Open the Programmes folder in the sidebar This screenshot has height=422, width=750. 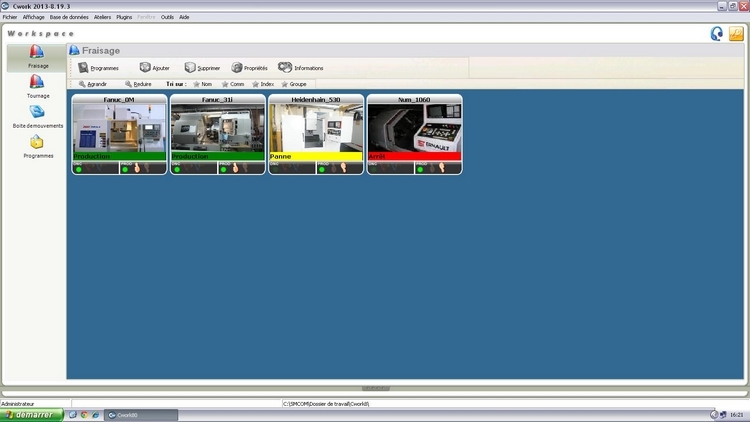tap(37, 147)
